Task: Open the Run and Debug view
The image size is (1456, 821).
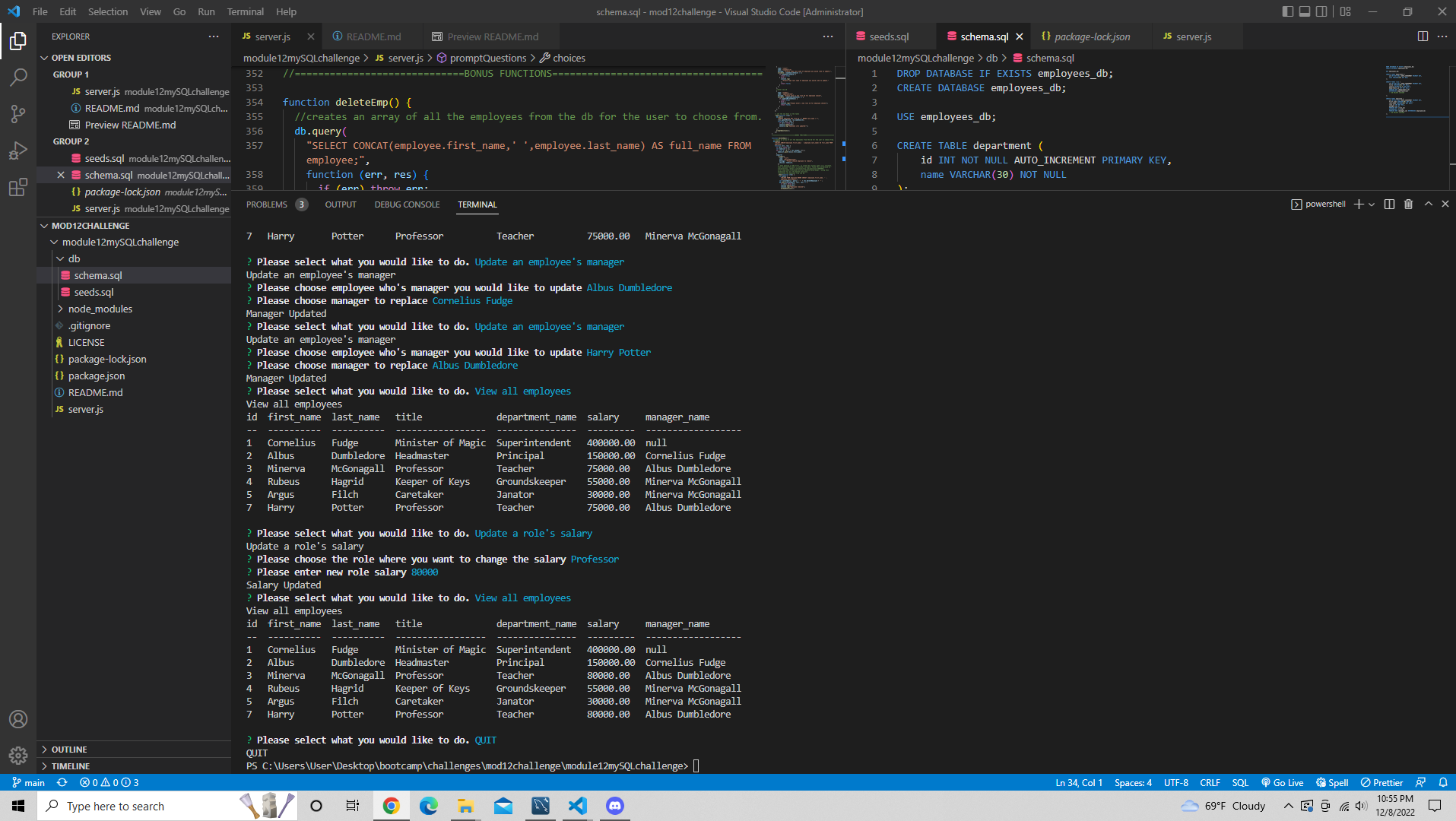Action: point(18,151)
